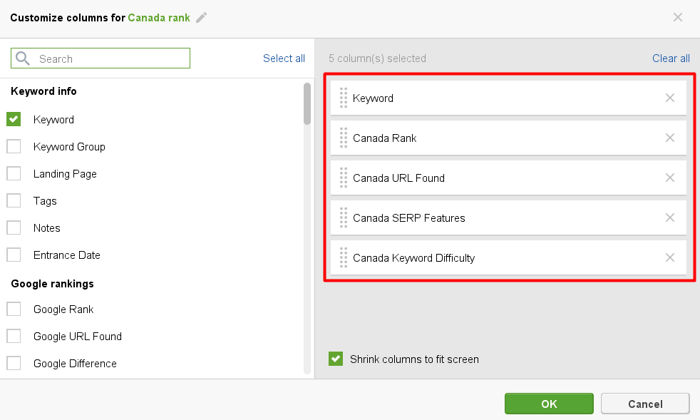Check the Google Difference checkbox
This screenshot has height=420, width=700.
click(13, 363)
